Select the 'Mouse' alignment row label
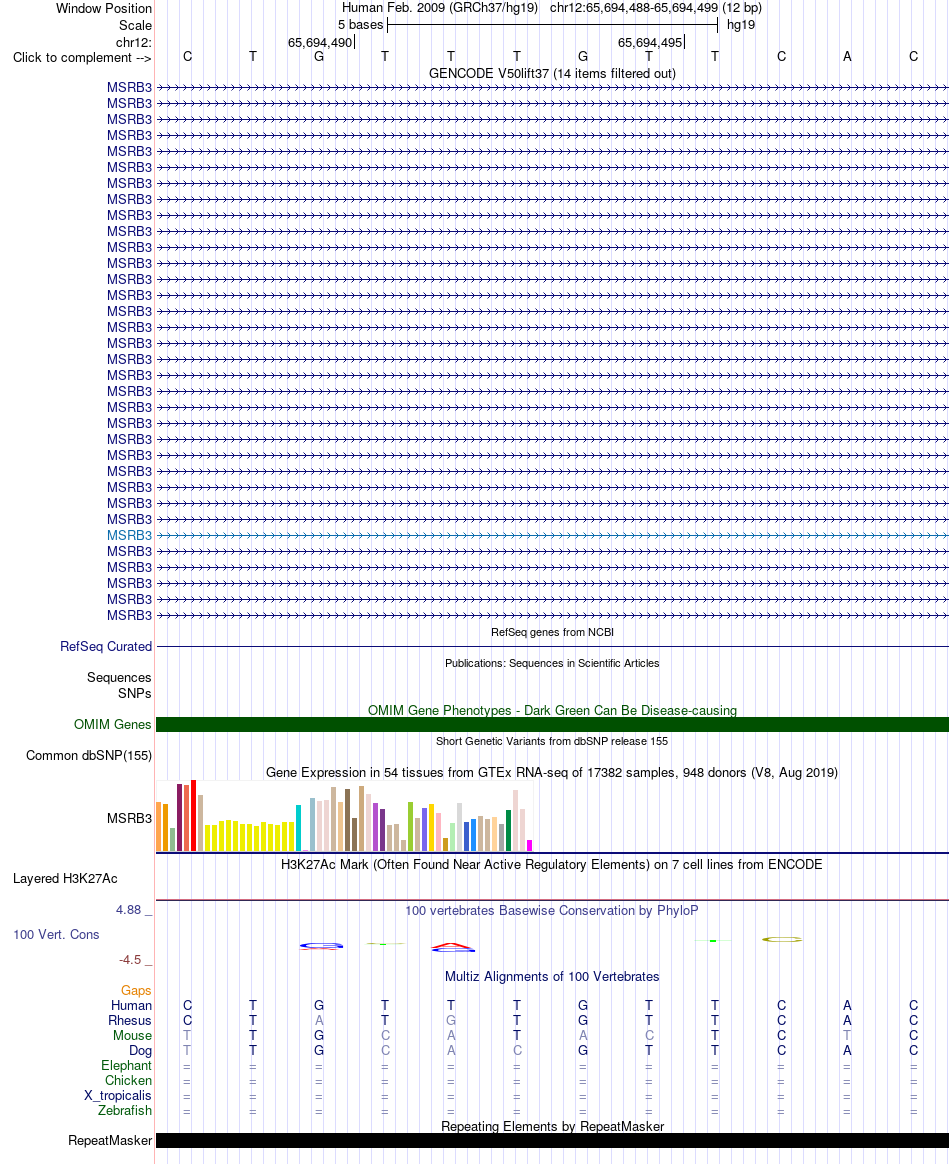Viewport: 950px width, 1164px height. pyautogui.click(x=132, y=1036)
